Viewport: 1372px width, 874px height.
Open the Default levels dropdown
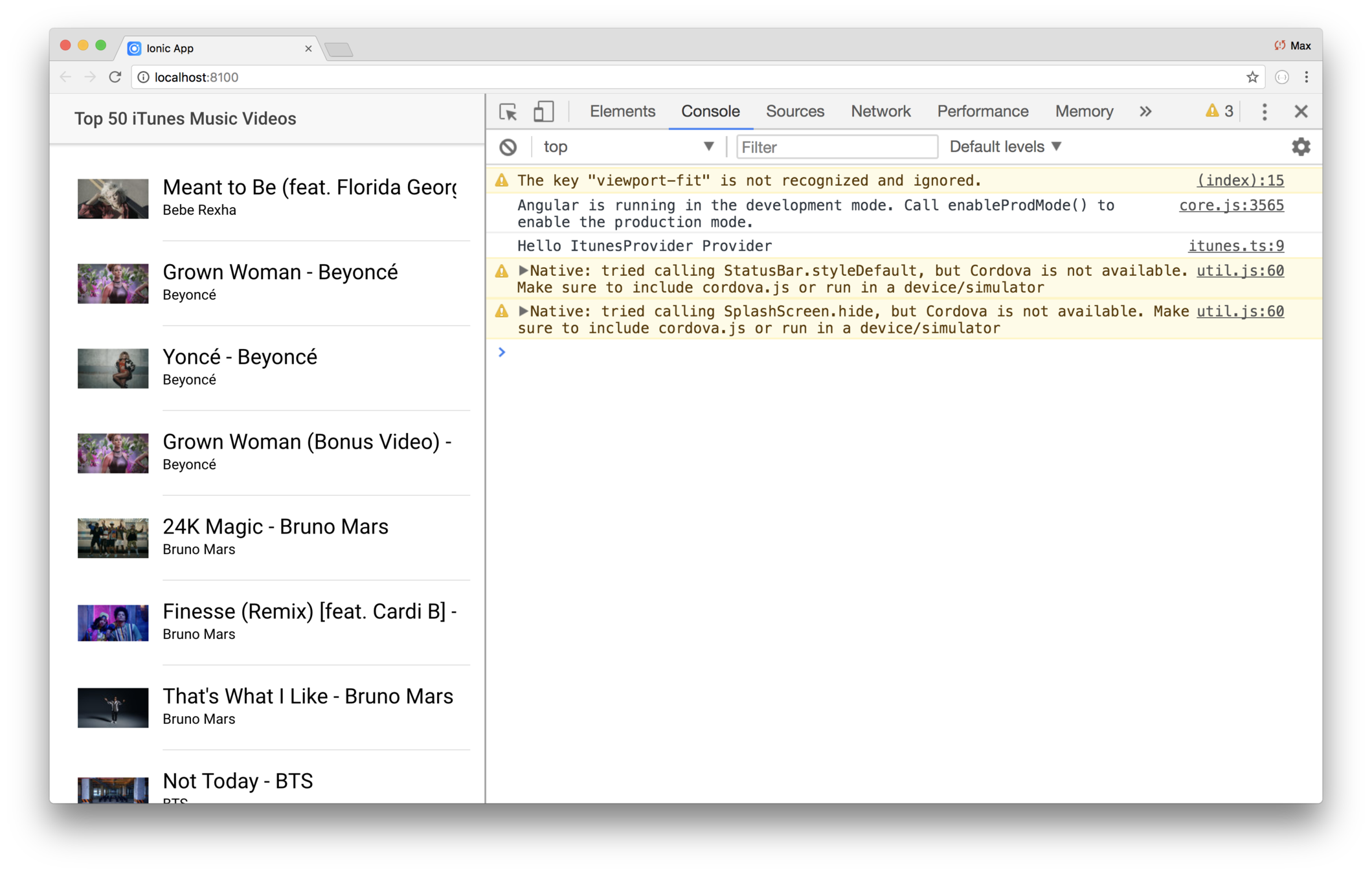click(x=1005, y=147)
